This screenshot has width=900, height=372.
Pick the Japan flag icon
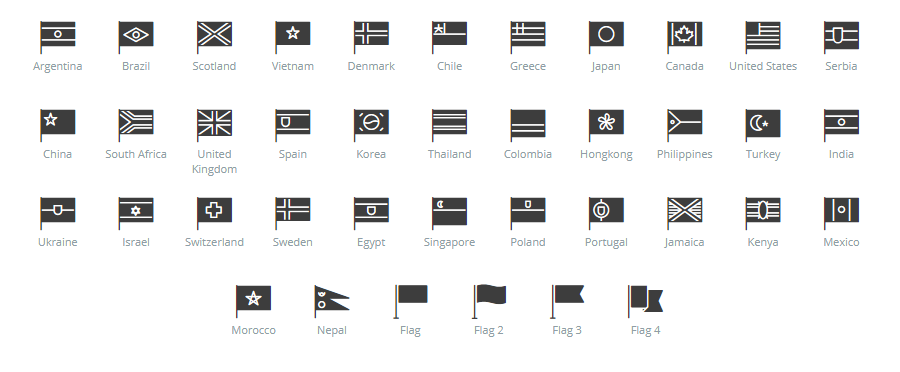click(x=606, y=37)
